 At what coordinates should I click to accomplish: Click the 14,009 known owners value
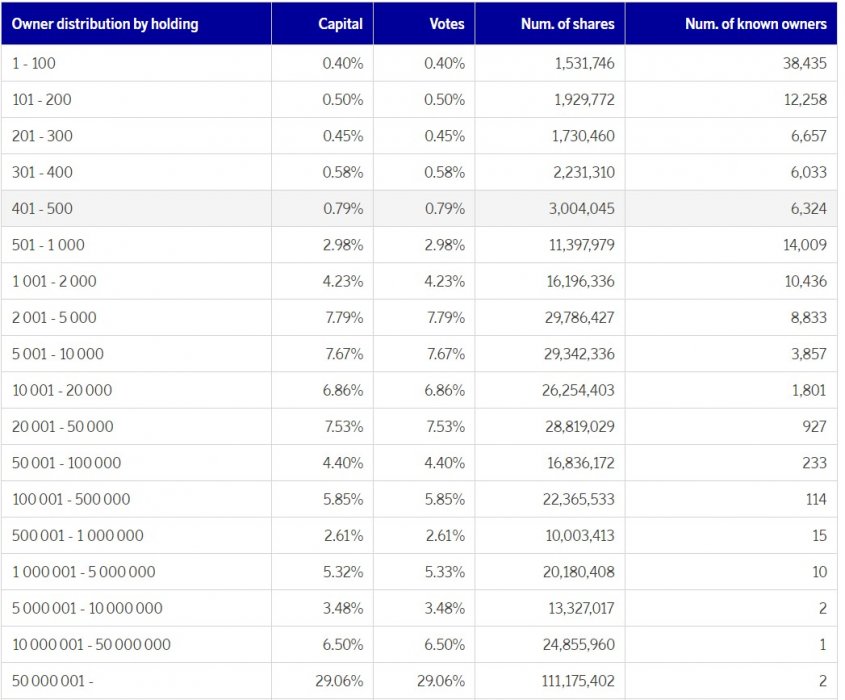coord(807,245)
